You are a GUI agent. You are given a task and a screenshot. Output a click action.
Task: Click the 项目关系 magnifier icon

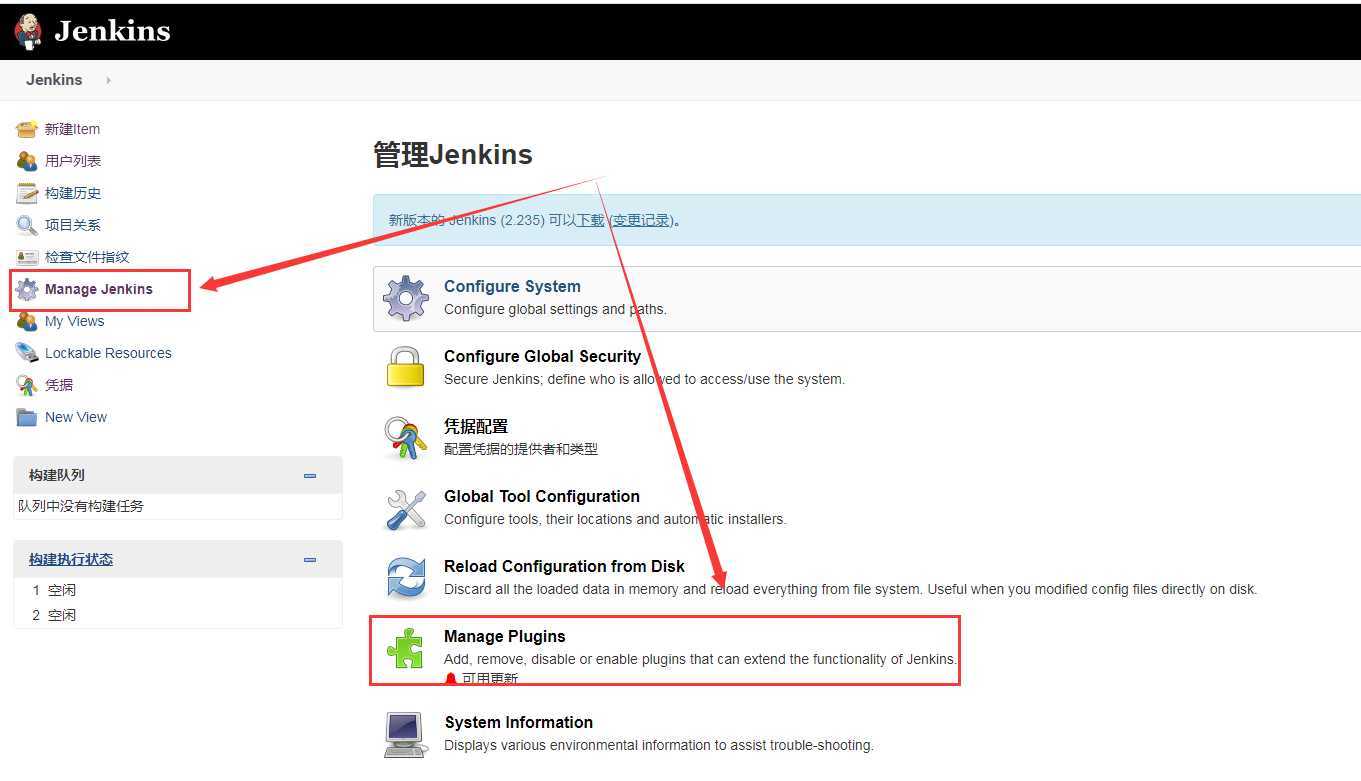coord(27,225)
